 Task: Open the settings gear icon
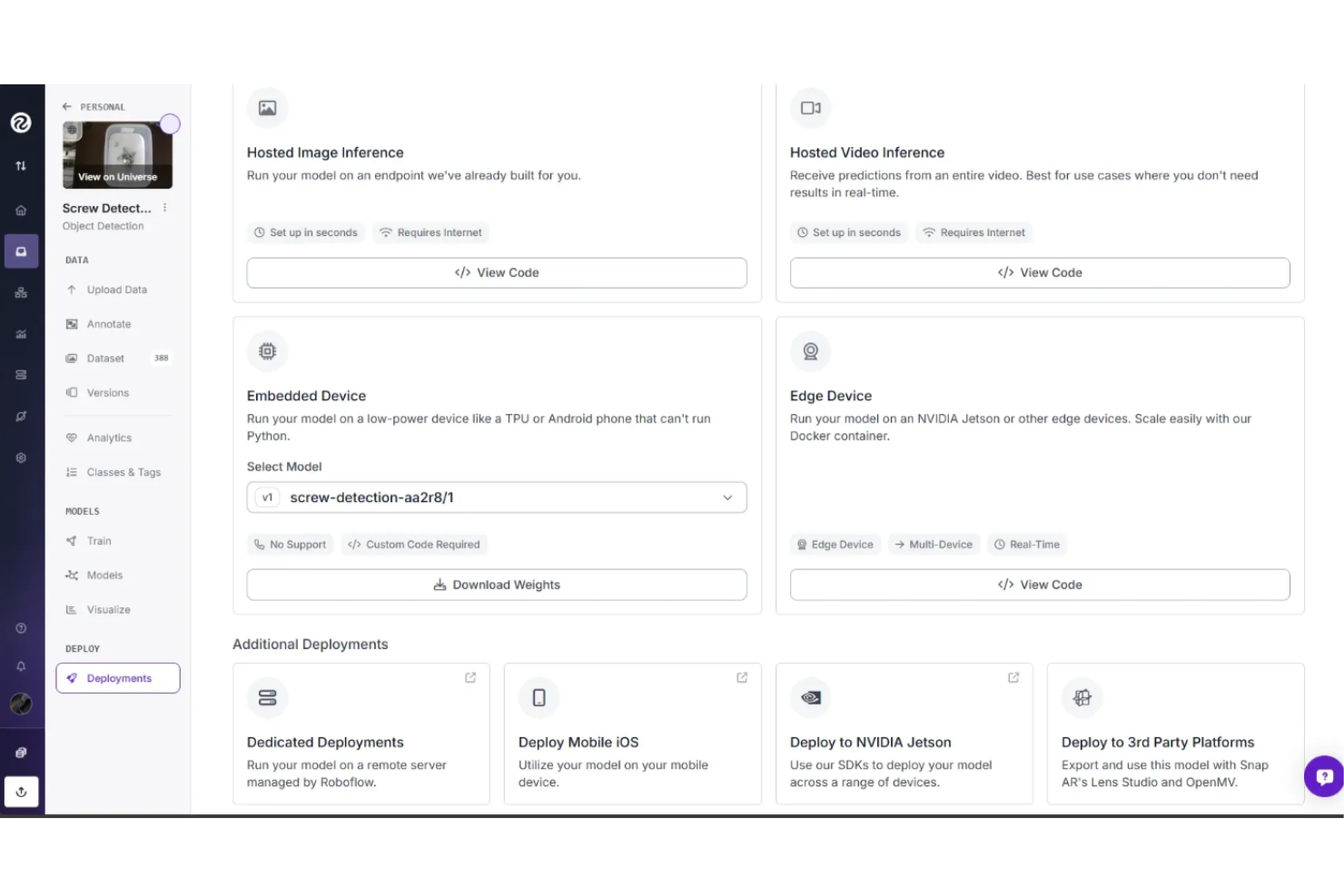point(21,458)
